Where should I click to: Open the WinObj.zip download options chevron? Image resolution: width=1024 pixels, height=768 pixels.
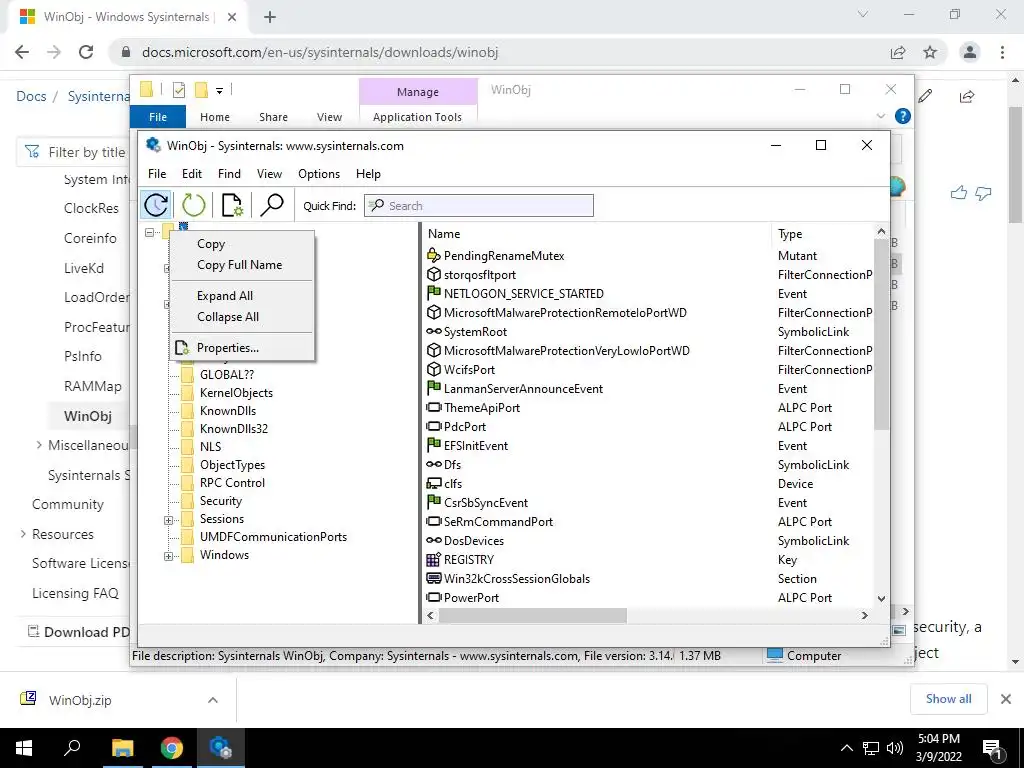tap(213, 700)
